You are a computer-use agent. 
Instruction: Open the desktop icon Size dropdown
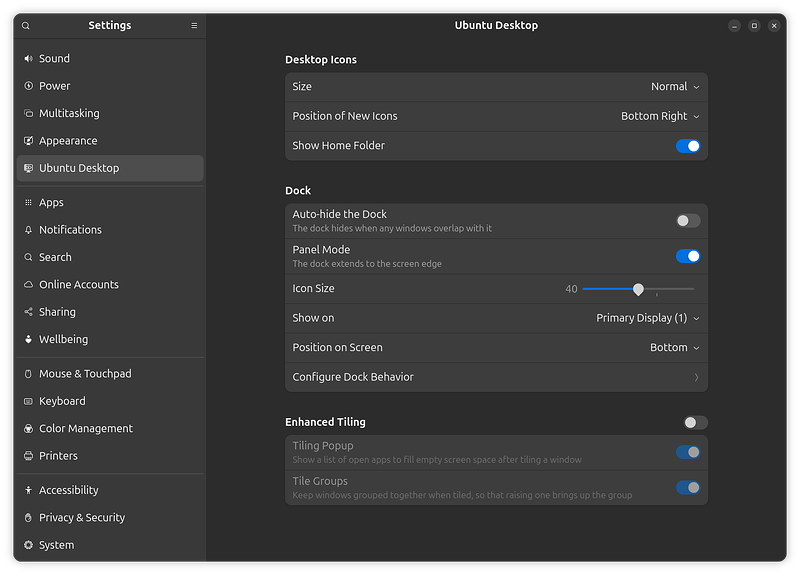click(675, 87)
